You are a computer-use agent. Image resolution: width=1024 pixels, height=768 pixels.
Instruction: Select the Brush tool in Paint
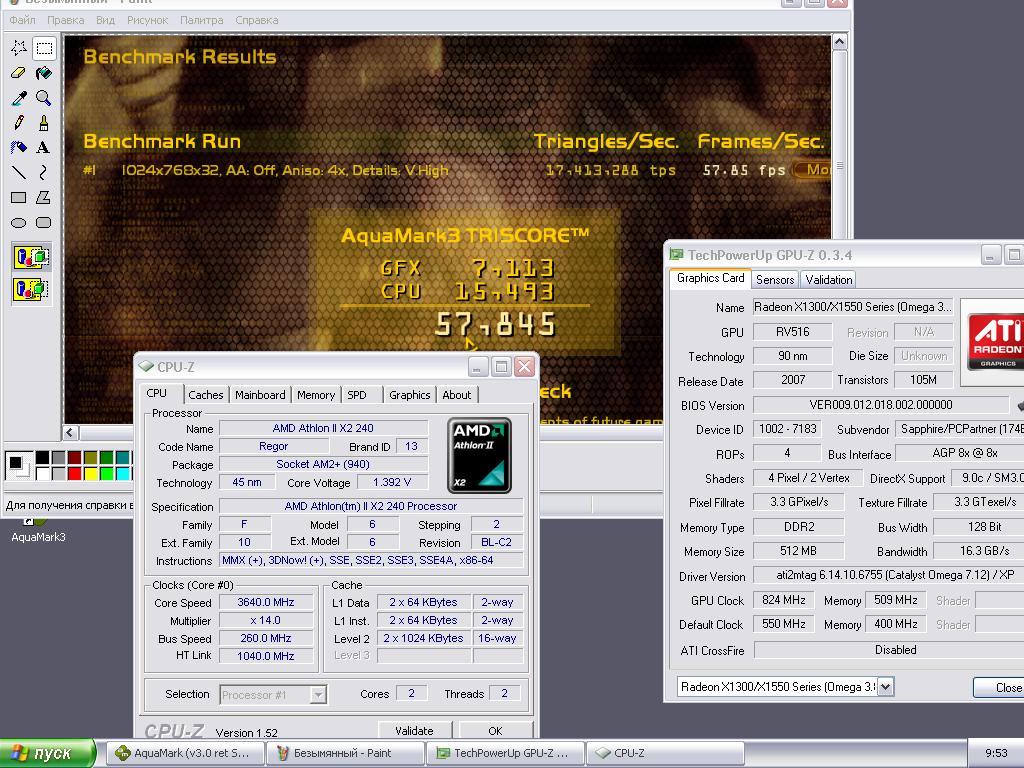[x=44, y=123]
